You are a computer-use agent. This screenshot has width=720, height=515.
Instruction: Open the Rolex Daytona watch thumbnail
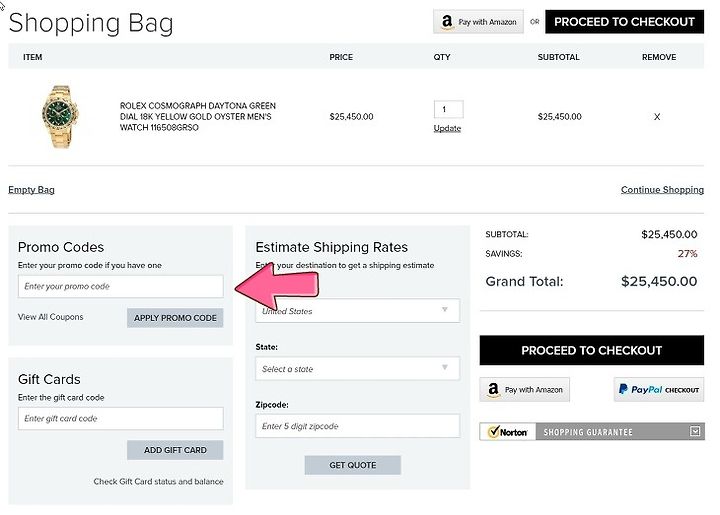tap(60, 117)
